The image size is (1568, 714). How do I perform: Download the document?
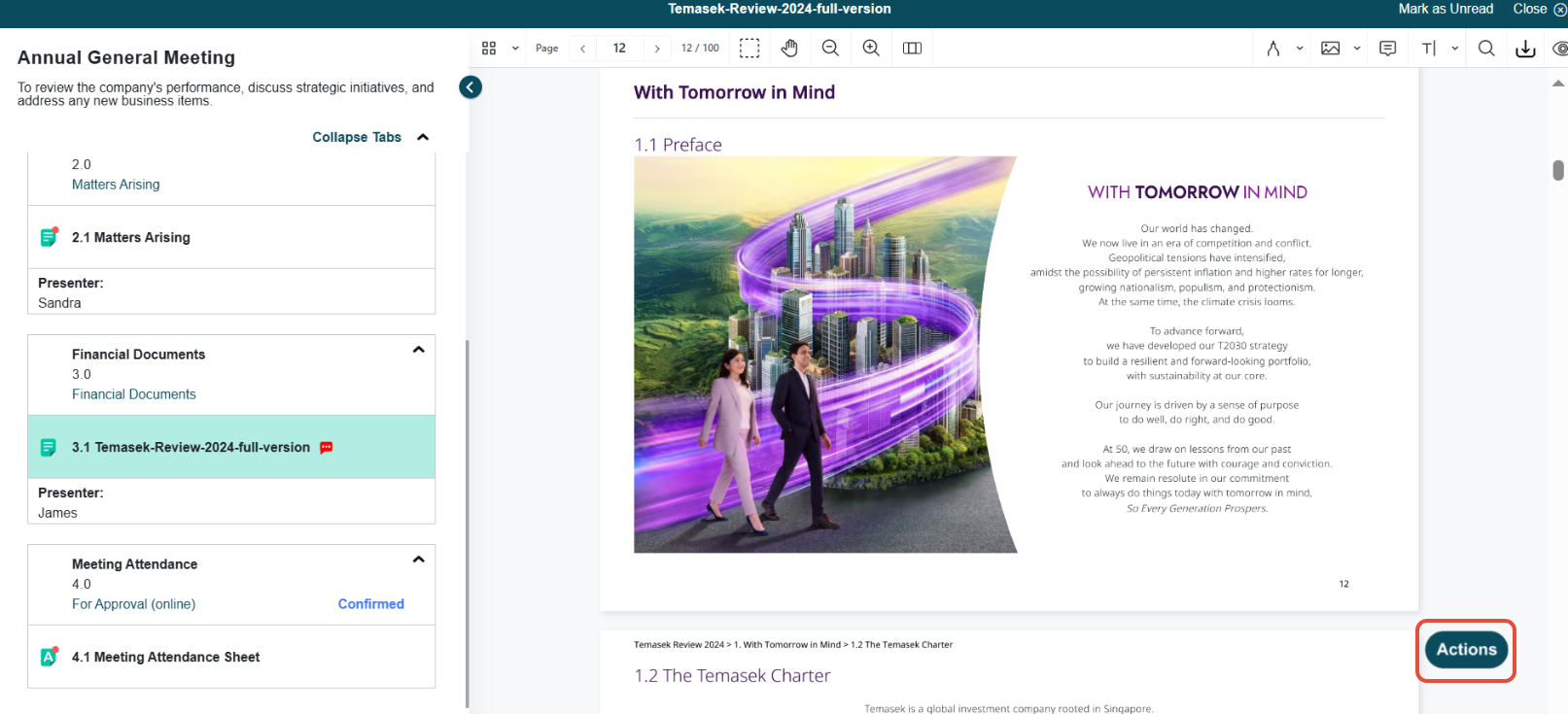pos(1526,48)
